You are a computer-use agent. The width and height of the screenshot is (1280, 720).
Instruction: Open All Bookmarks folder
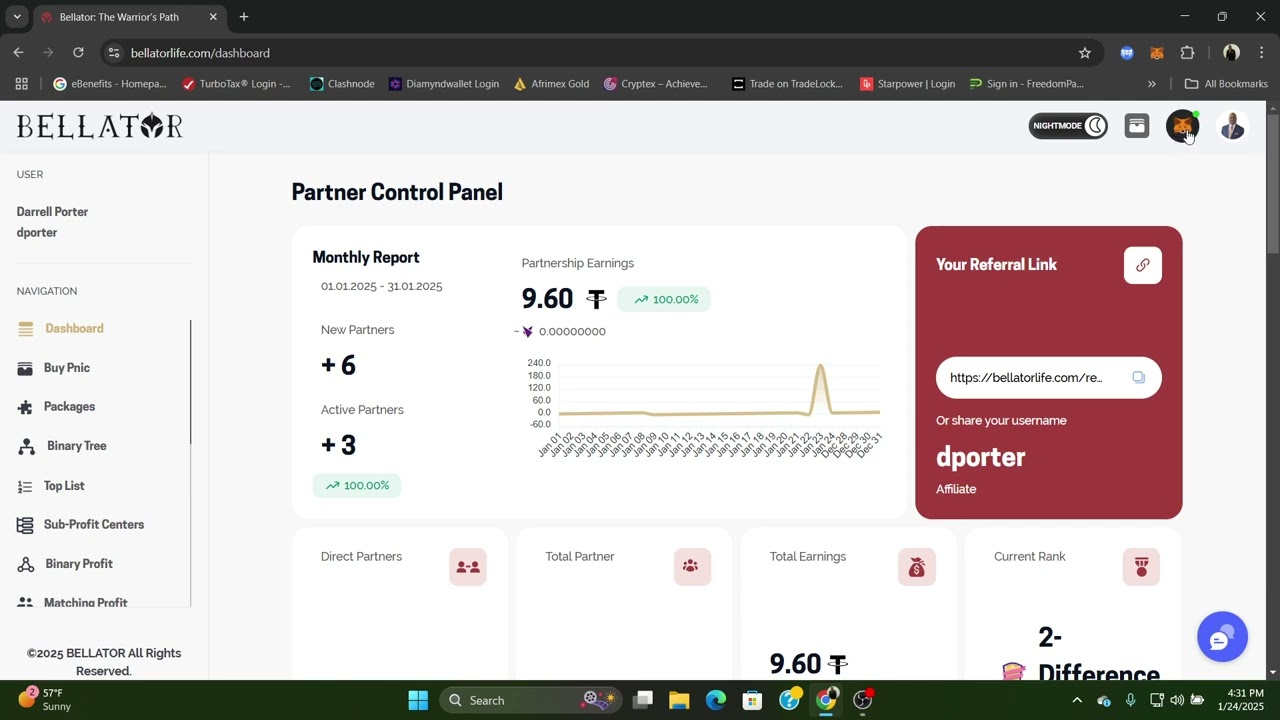pyautogui.click(x=1225, y=84)
